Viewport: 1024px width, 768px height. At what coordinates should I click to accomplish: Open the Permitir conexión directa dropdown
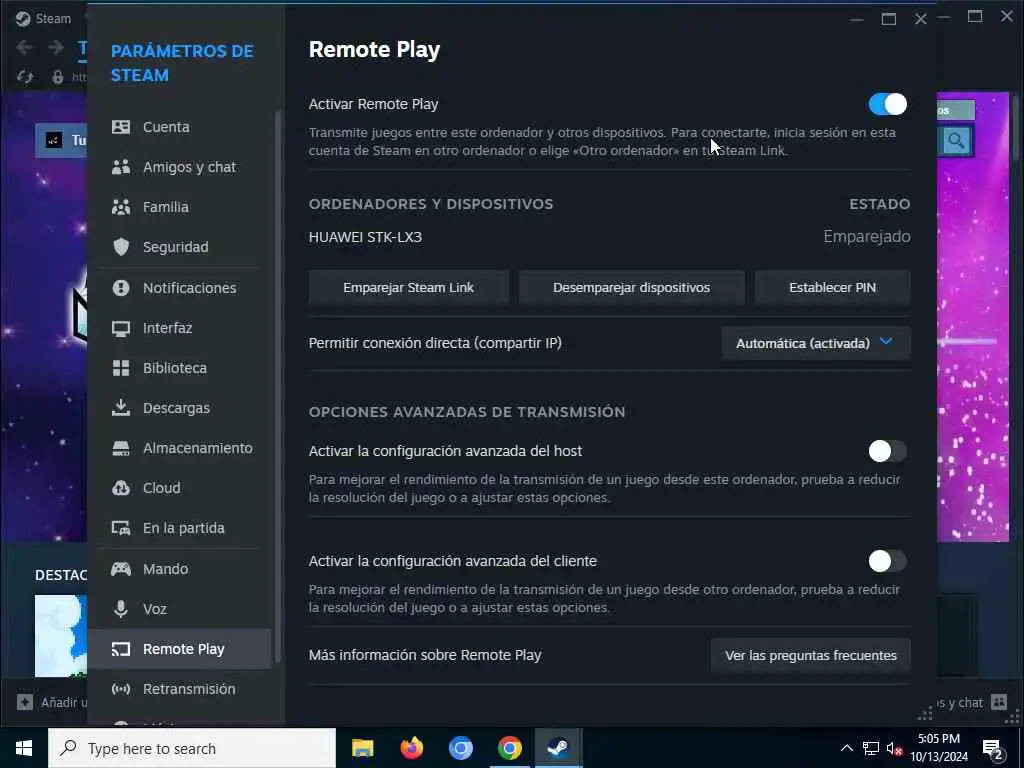point(816,343)
